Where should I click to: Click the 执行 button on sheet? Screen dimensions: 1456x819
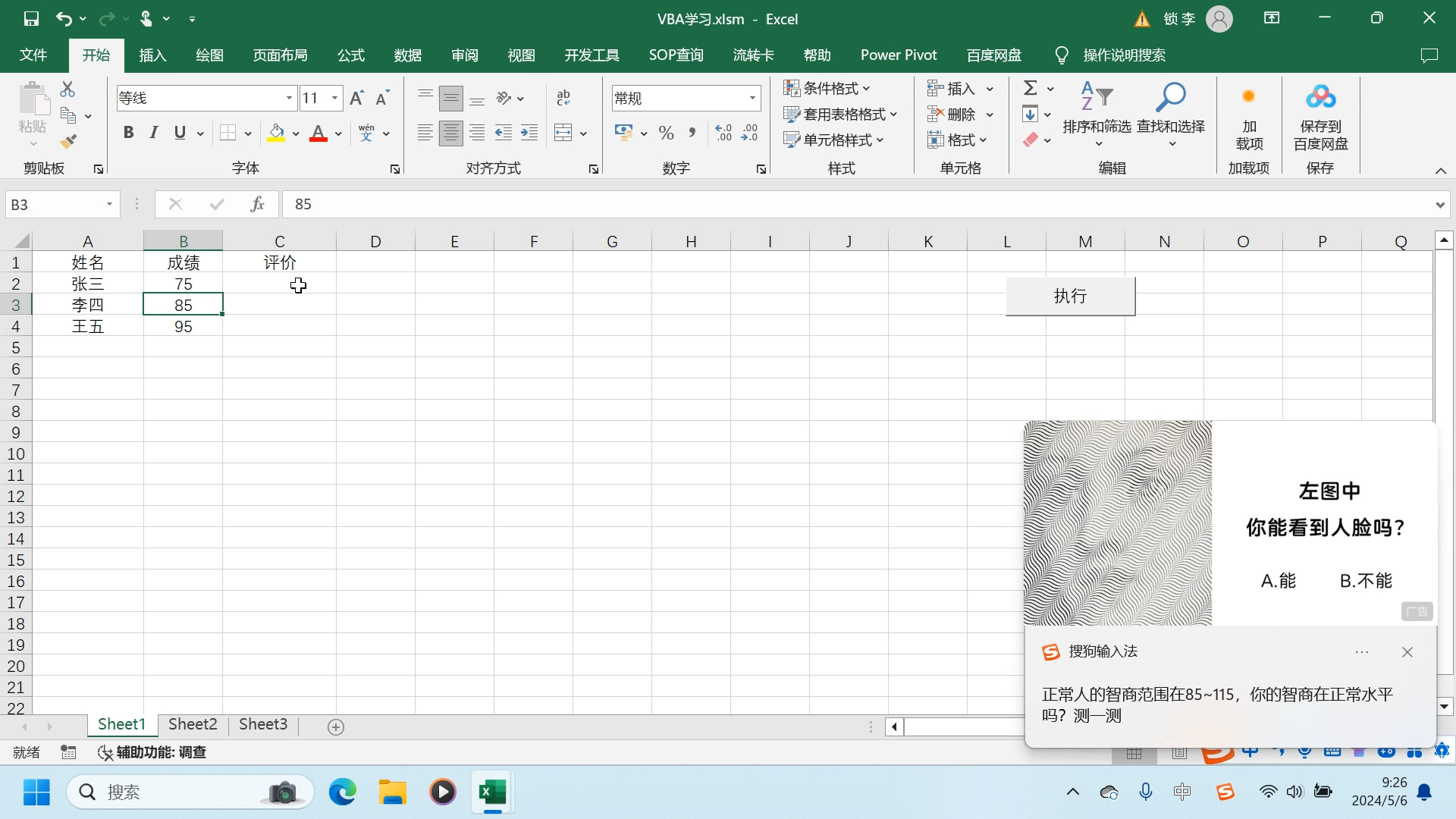point(1070,296)
